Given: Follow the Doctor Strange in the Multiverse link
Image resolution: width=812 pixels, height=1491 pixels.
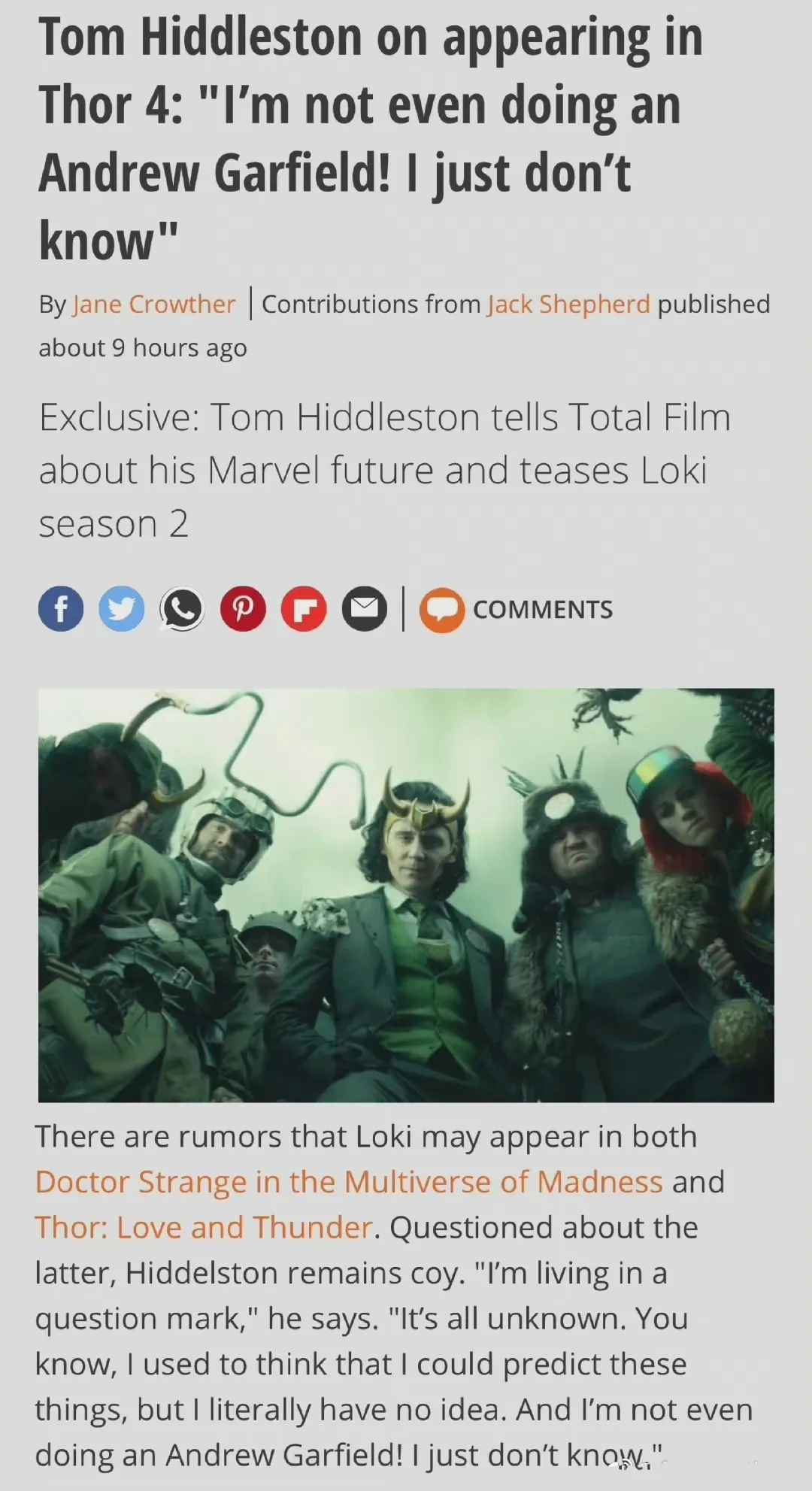Looking at the screenshot, I should pyautogui.click(x=349, y=1182).
